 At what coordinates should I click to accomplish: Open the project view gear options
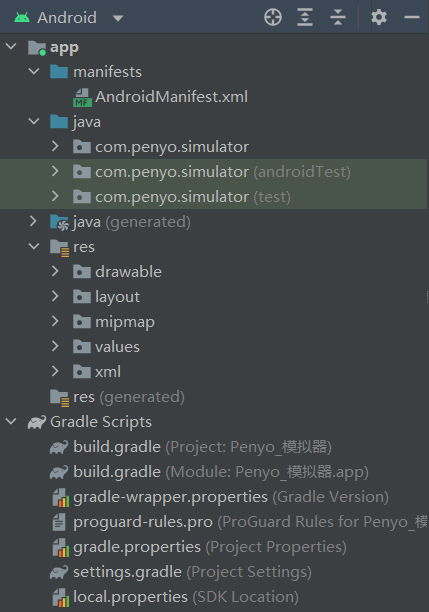tap(379, 18)
